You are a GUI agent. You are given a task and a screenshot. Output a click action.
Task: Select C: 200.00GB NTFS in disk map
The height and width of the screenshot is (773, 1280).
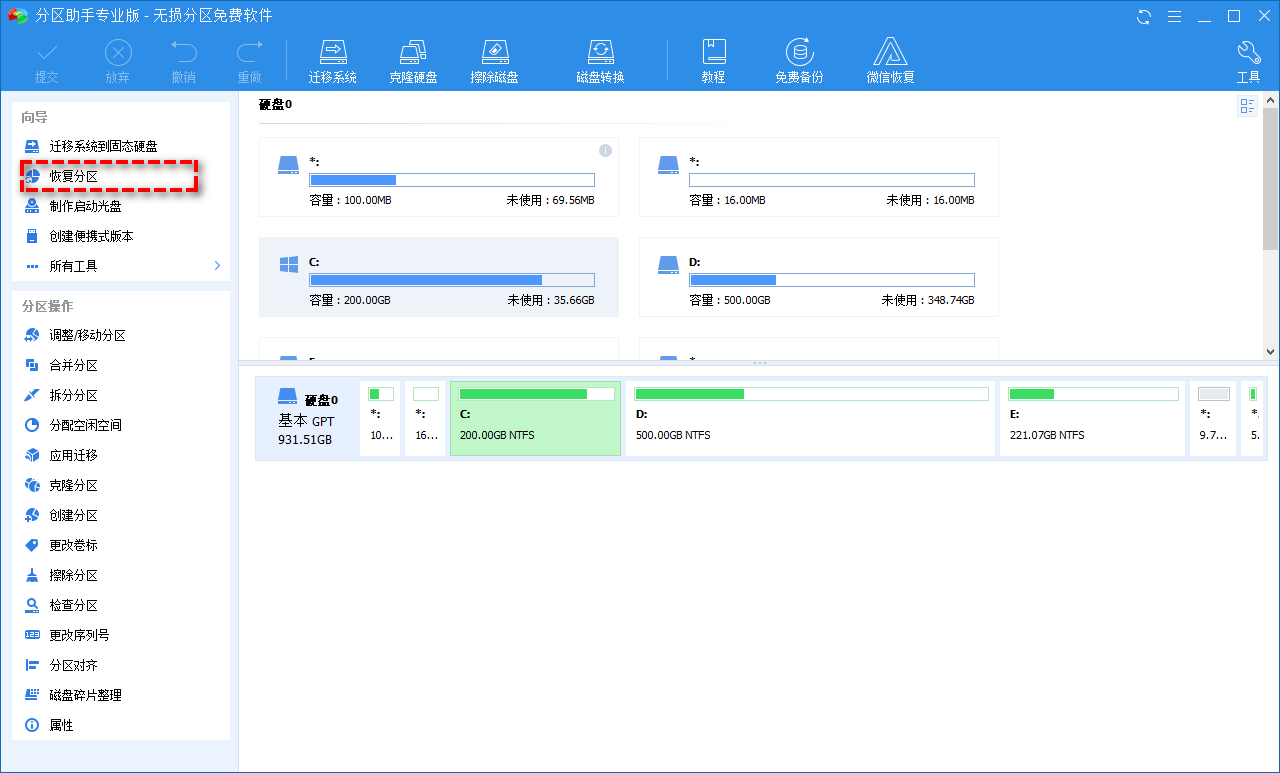(535, 418)
